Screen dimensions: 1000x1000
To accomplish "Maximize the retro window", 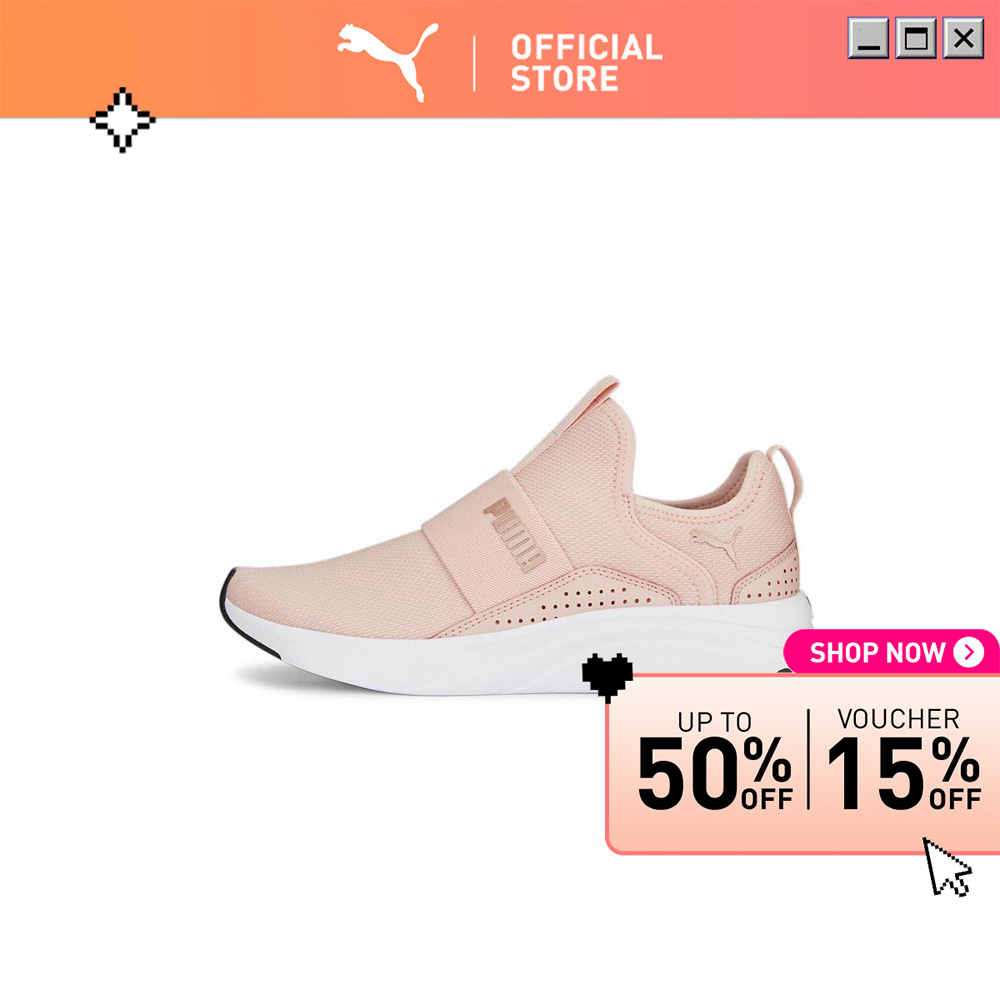I will (x=916, y=38).
